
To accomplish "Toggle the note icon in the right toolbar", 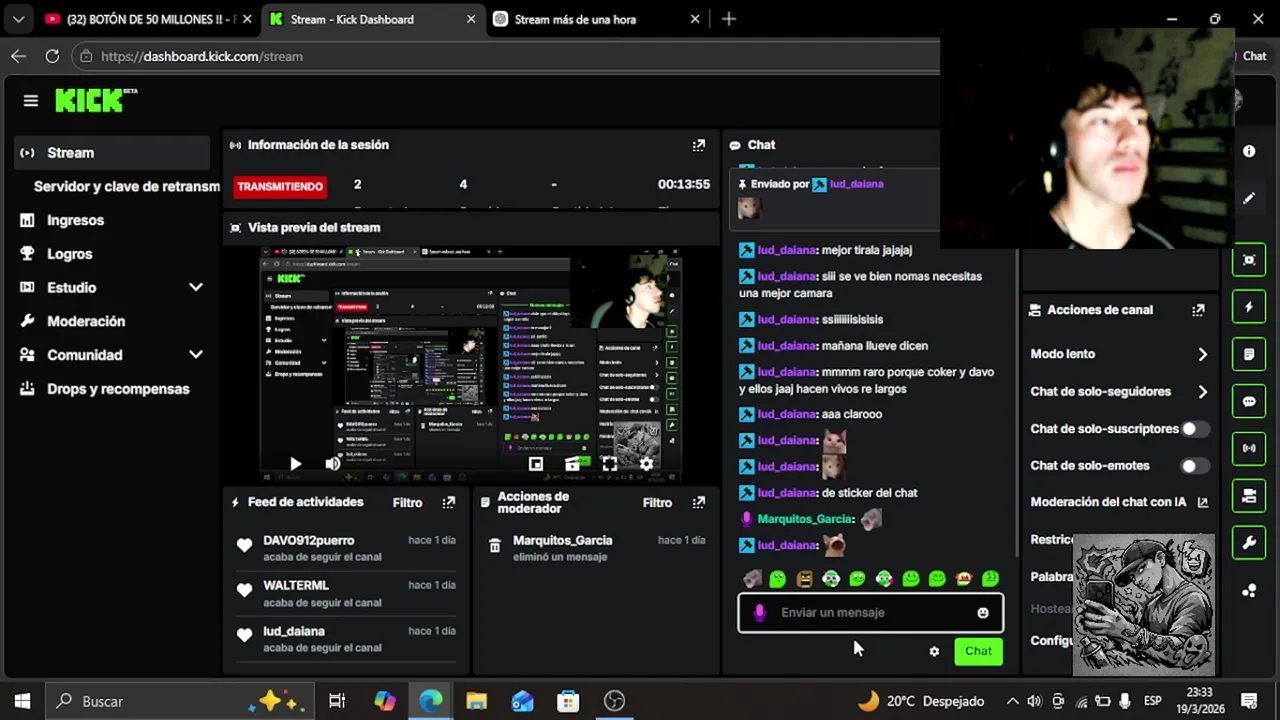I will (x=1249, y=354).
